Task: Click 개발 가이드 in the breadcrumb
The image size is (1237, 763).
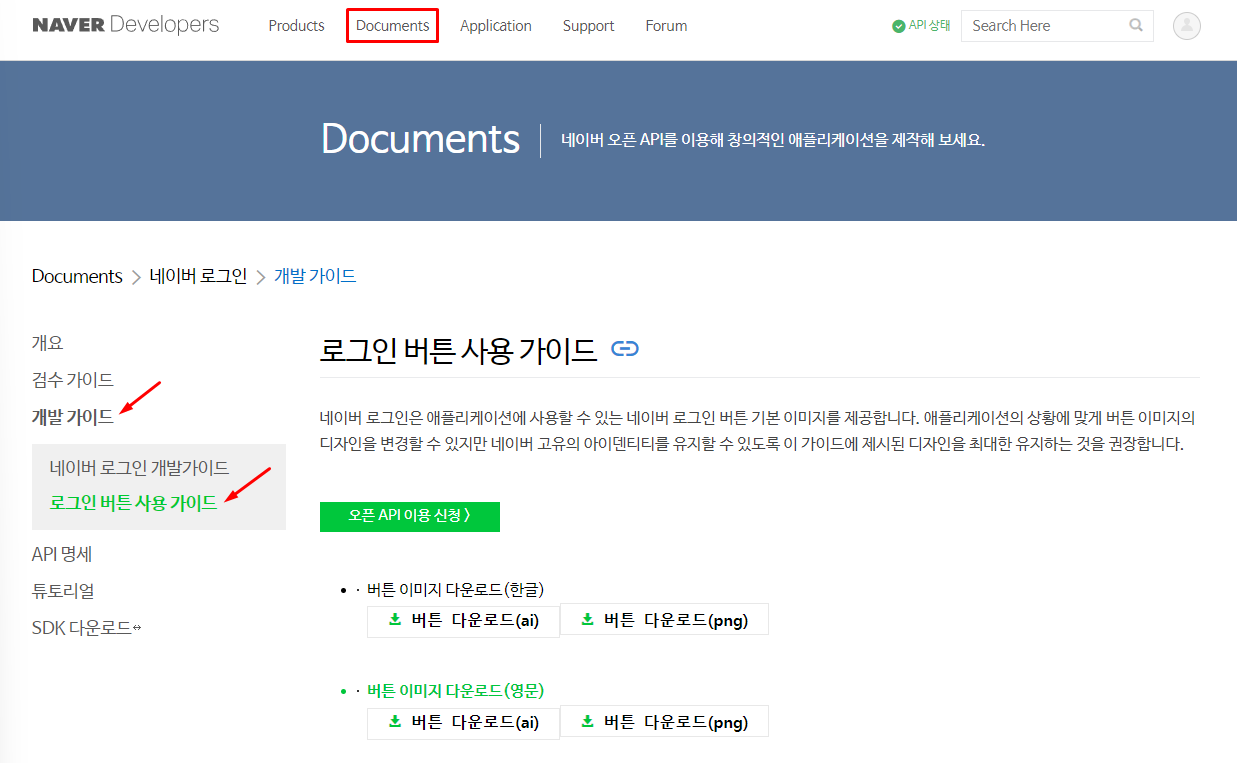Action: [x=315, y=276]
